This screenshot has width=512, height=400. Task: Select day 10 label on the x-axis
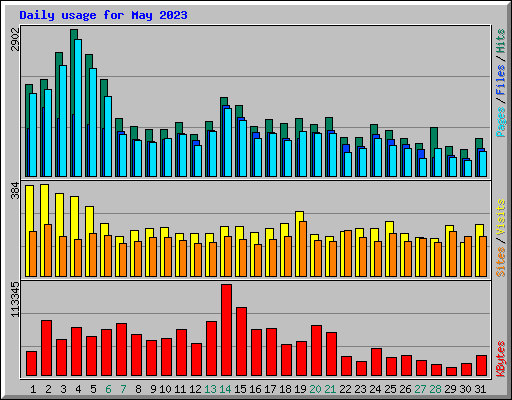click(x=165, y=389)
